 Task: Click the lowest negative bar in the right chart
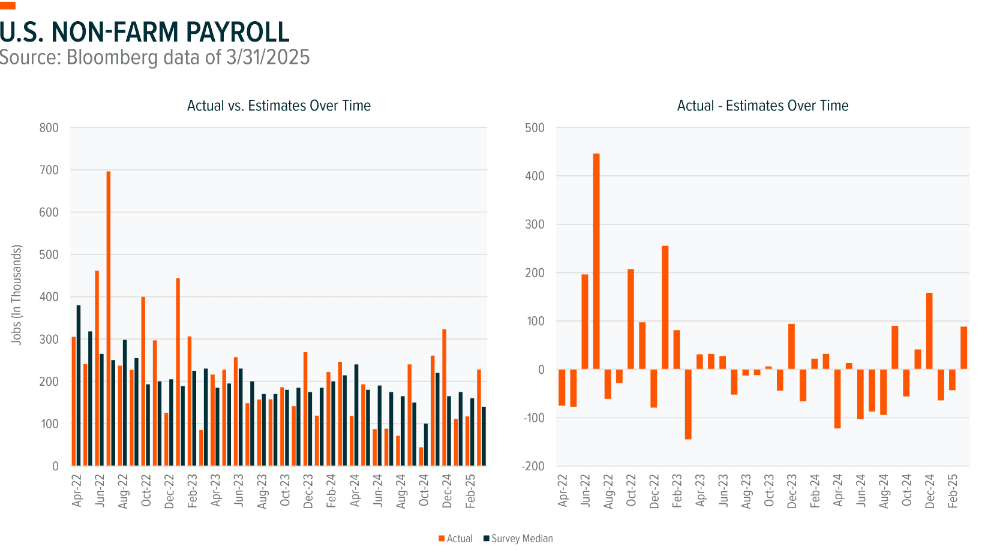(688, 404)
